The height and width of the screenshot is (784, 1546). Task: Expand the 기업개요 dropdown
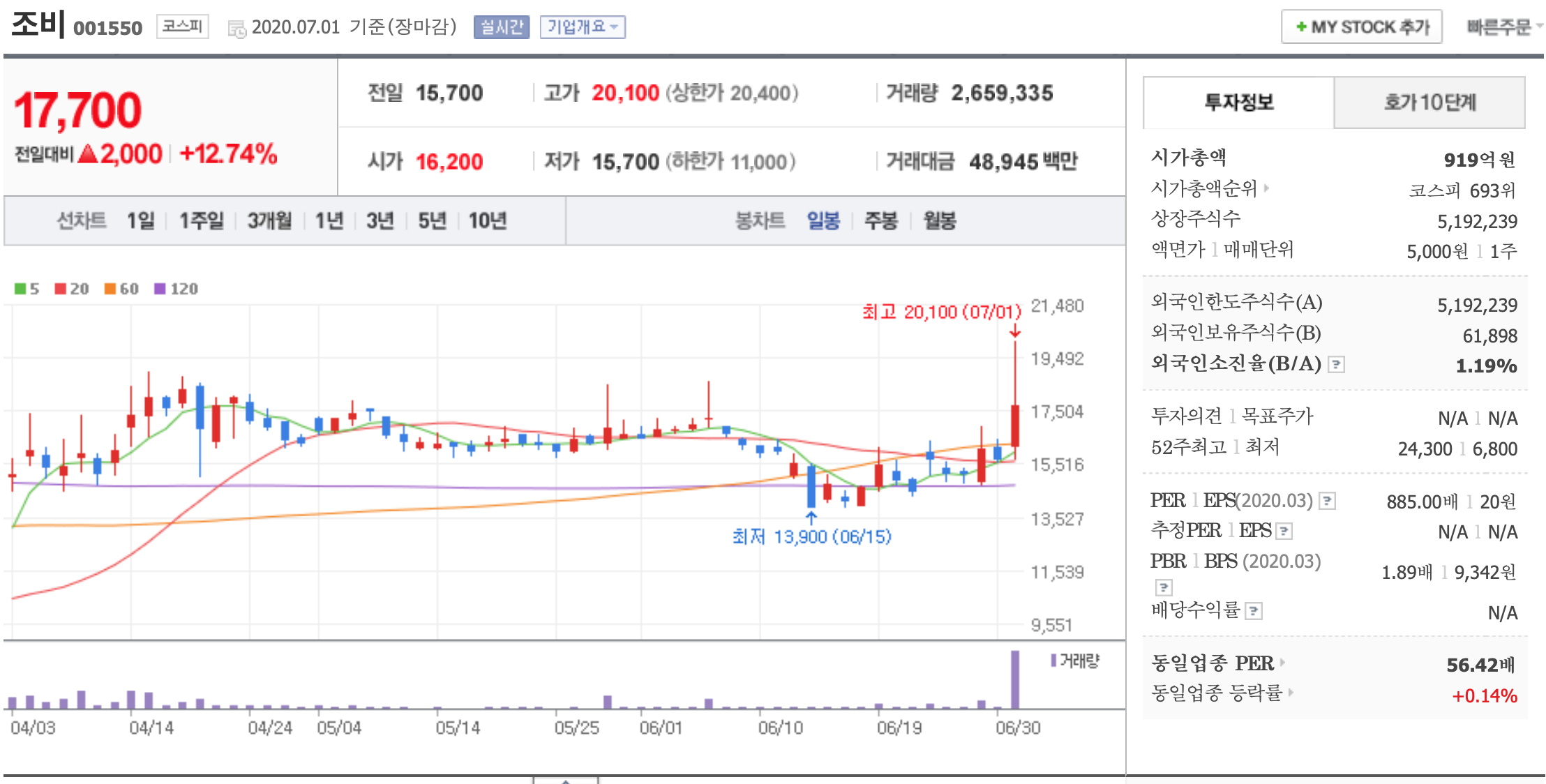[583, 27]
